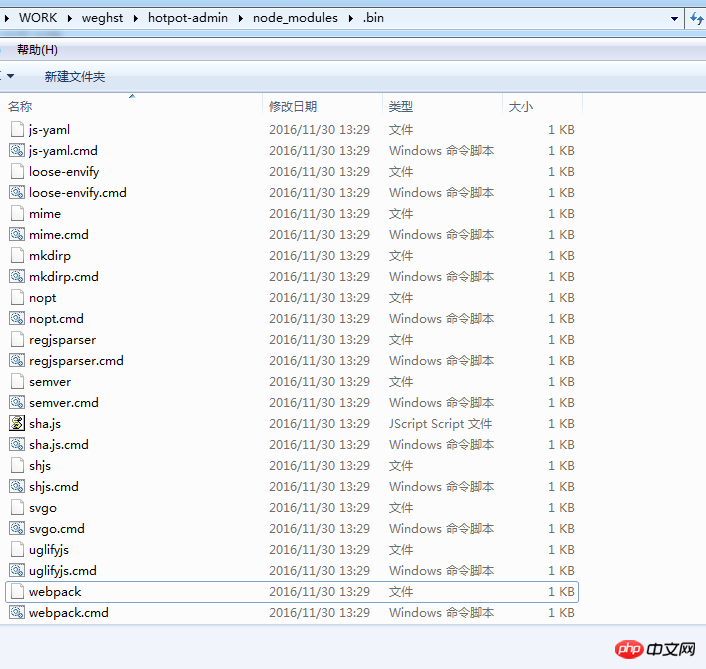The image size is (706, 669).
Task: Sort by 类型 column header
Action: (442, 106)
